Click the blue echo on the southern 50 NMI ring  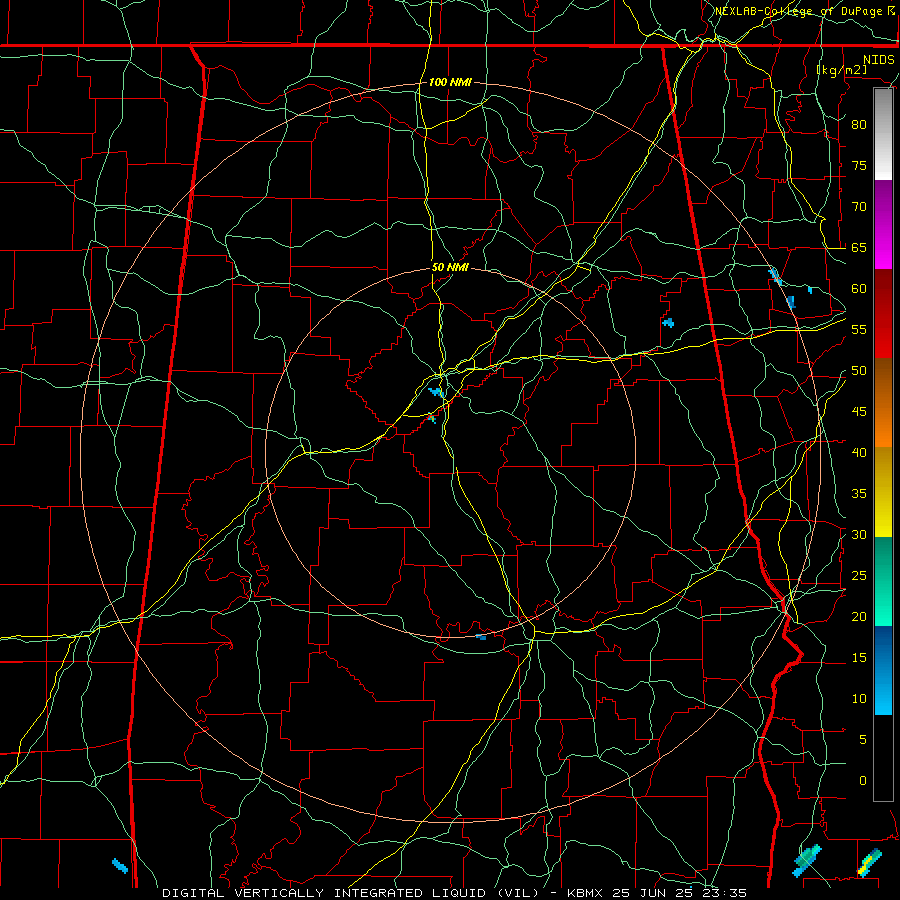point(481,637)
